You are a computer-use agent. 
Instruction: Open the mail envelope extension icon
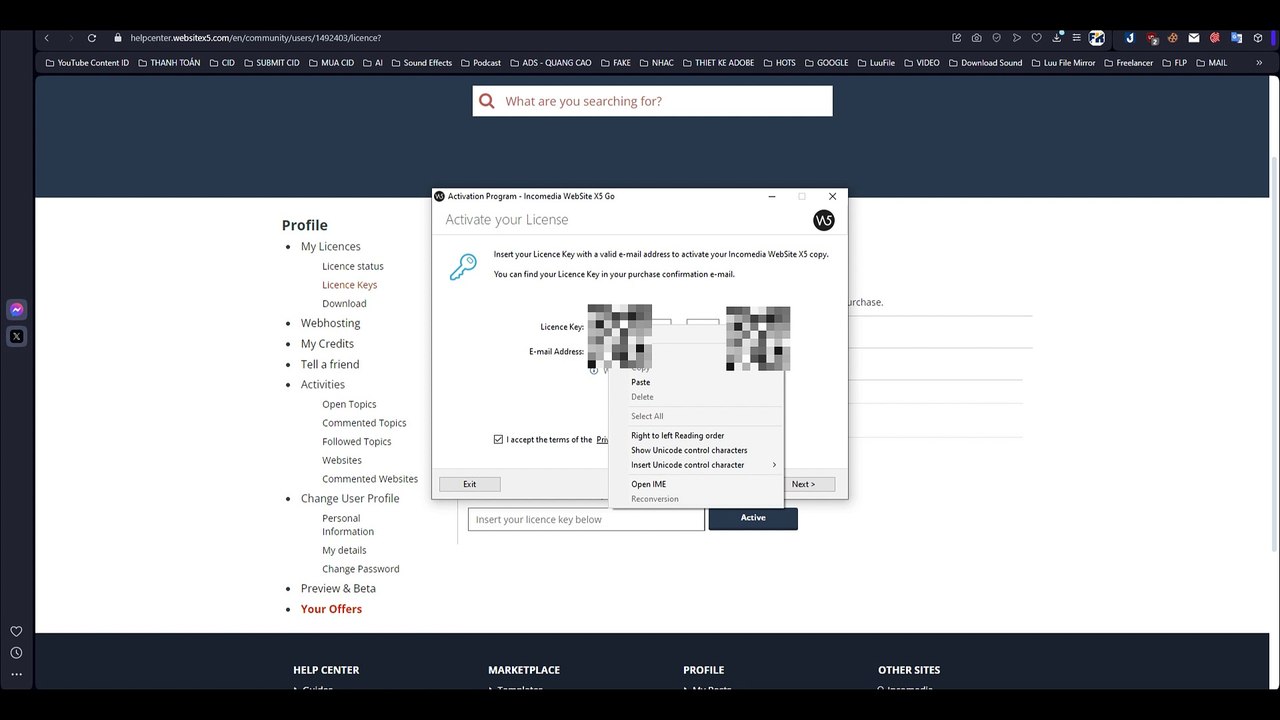tap(1194, 38)
